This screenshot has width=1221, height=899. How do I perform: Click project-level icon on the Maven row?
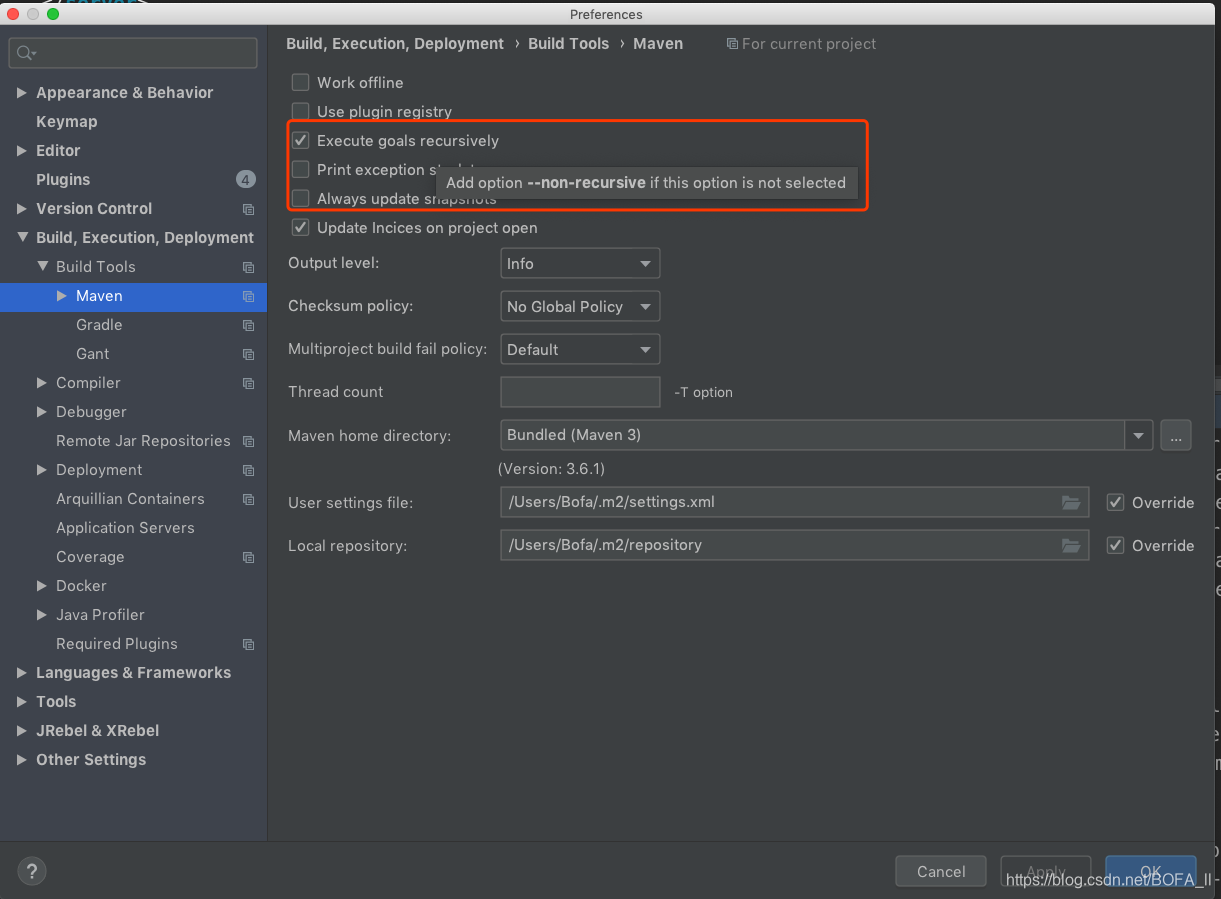(x=248, y=296)
